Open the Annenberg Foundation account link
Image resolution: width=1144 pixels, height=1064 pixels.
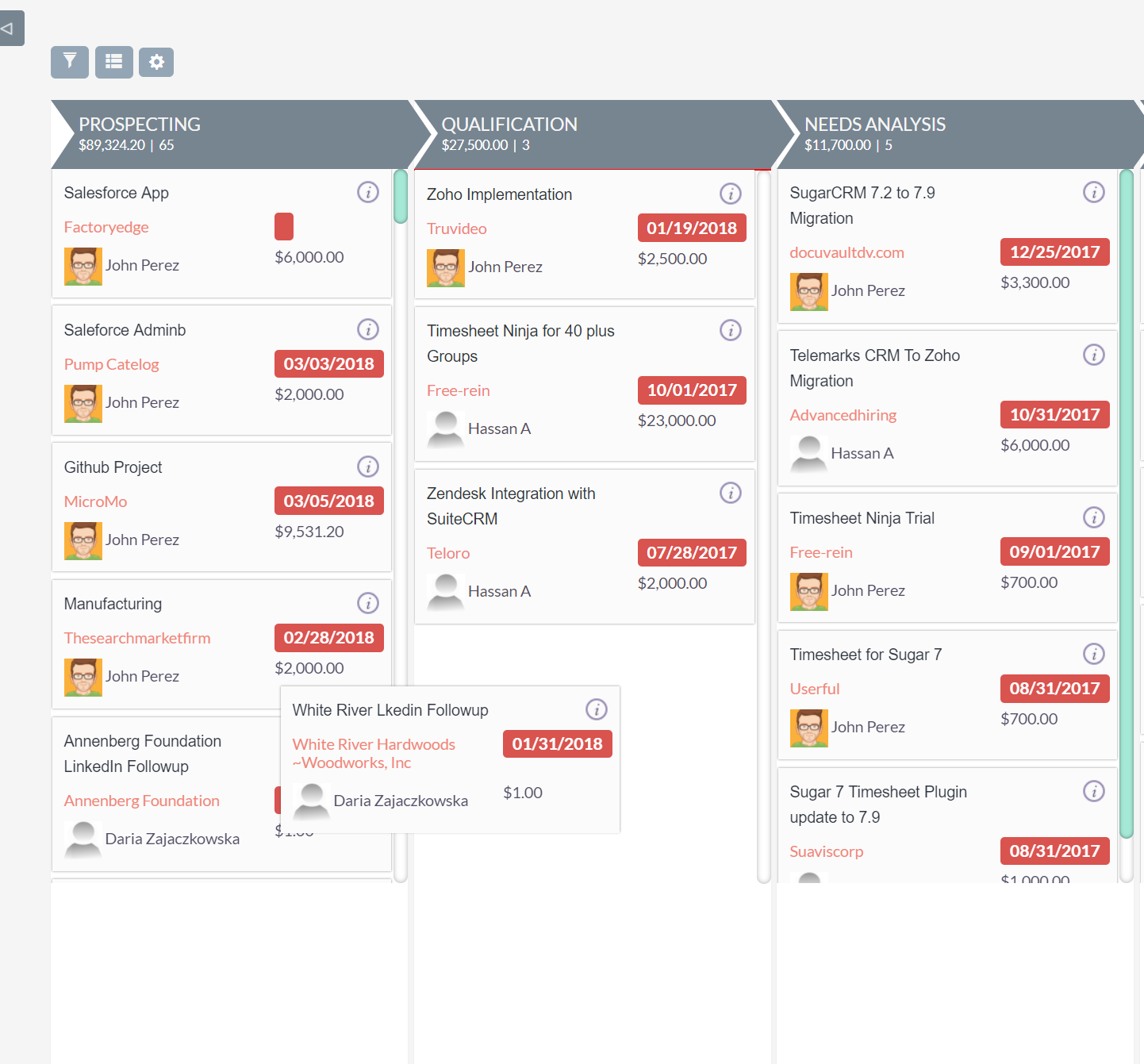[142, 801]
